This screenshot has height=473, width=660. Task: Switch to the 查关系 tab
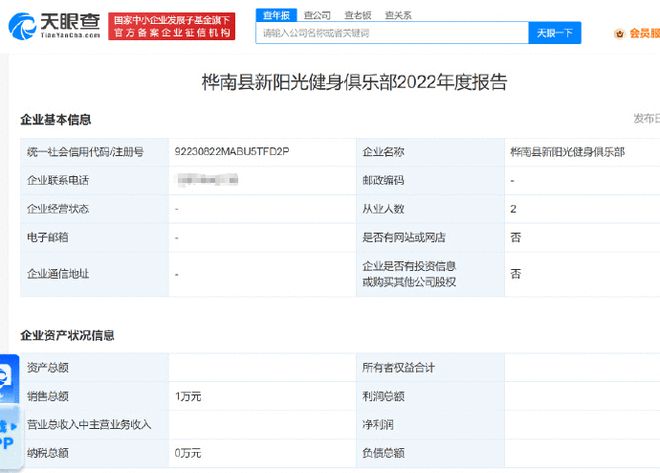click(398, 15)
